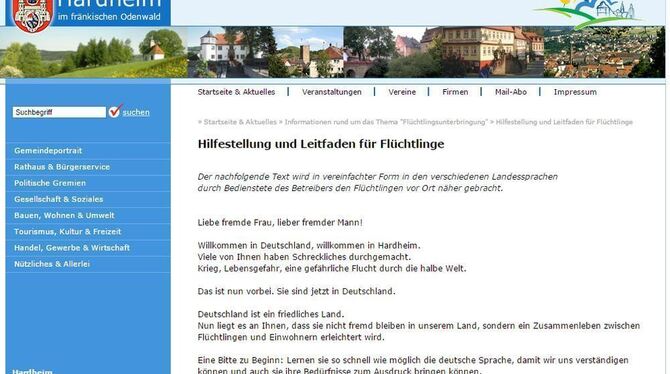Click the banner aerial photo of the town

click(x=604, y=52)
